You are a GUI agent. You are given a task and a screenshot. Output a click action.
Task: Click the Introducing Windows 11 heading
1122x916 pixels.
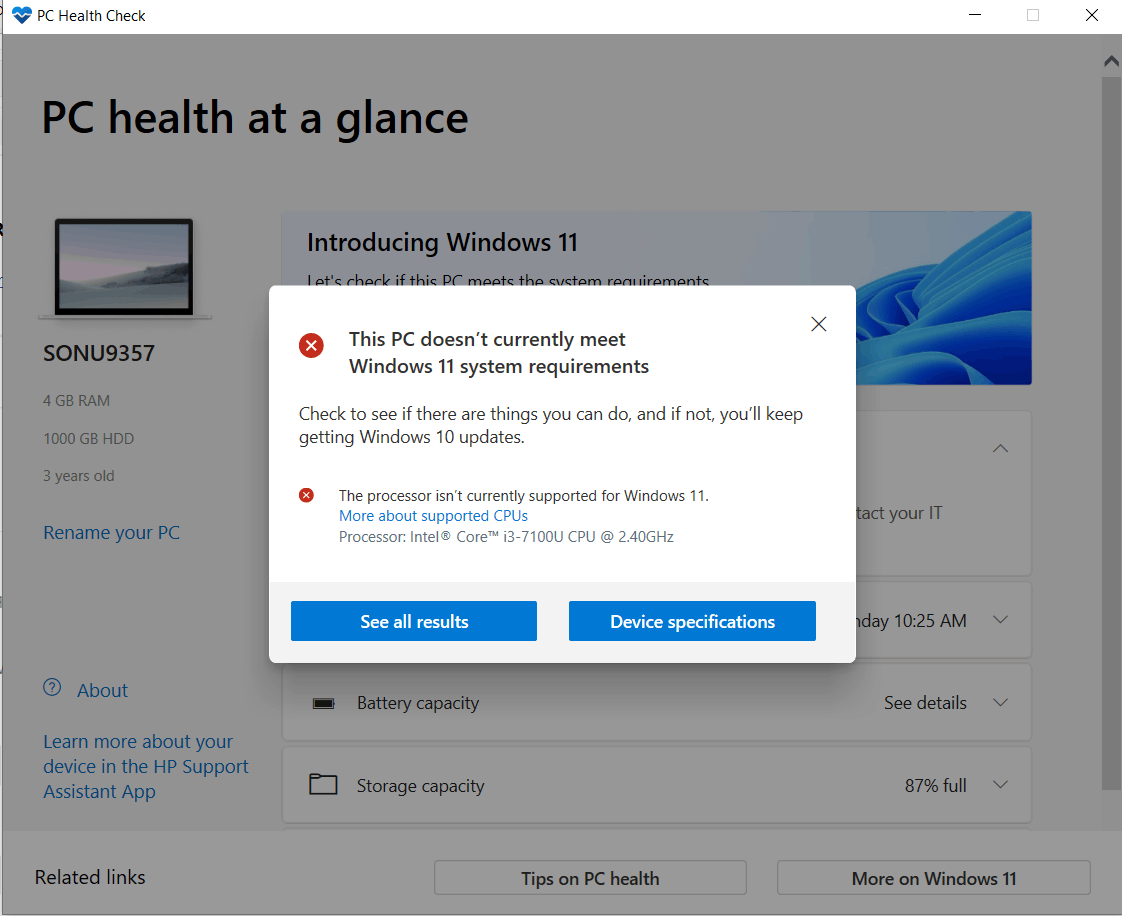[442, 243]
